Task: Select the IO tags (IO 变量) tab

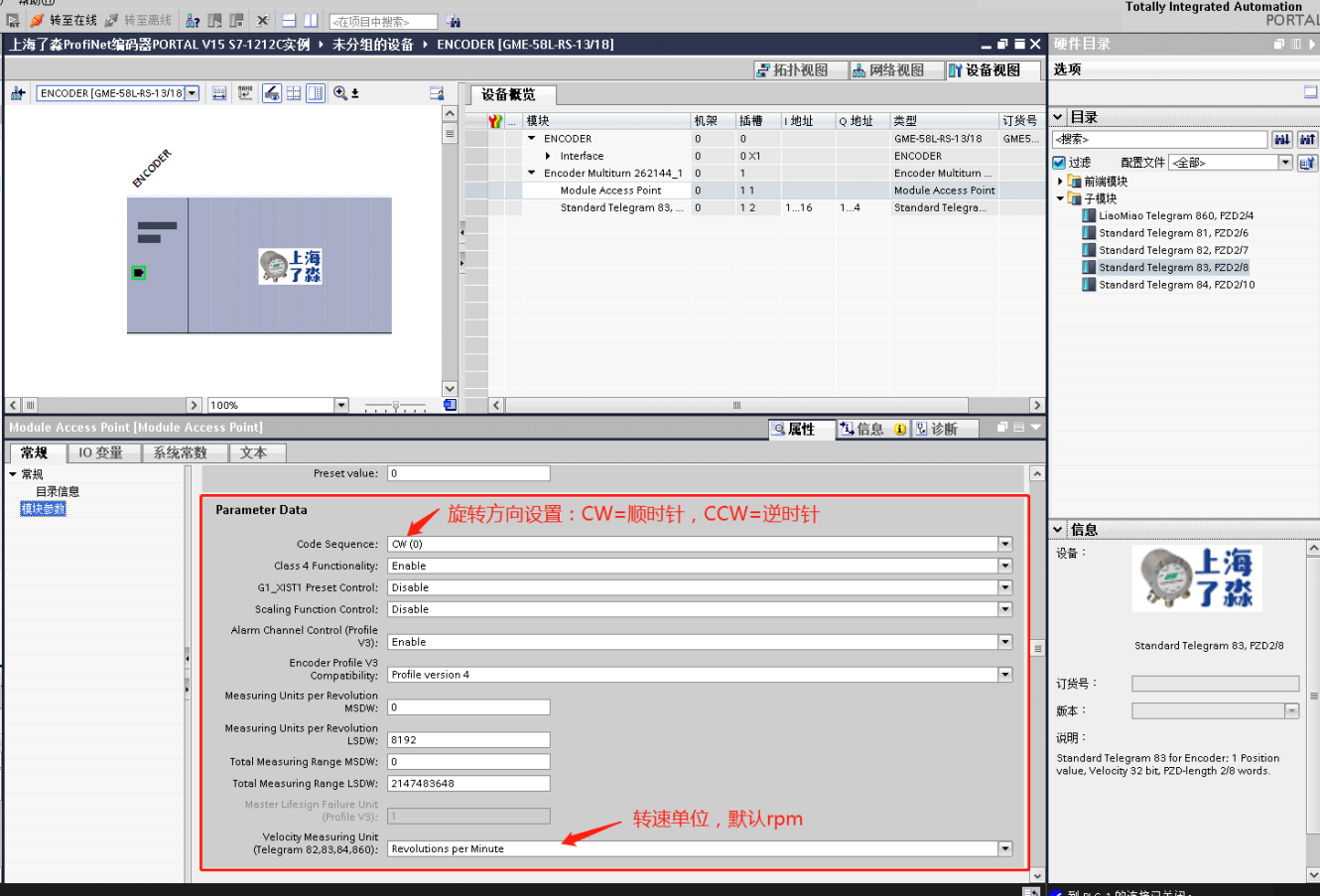Action: pyautogui.click(x=101, y=452)
